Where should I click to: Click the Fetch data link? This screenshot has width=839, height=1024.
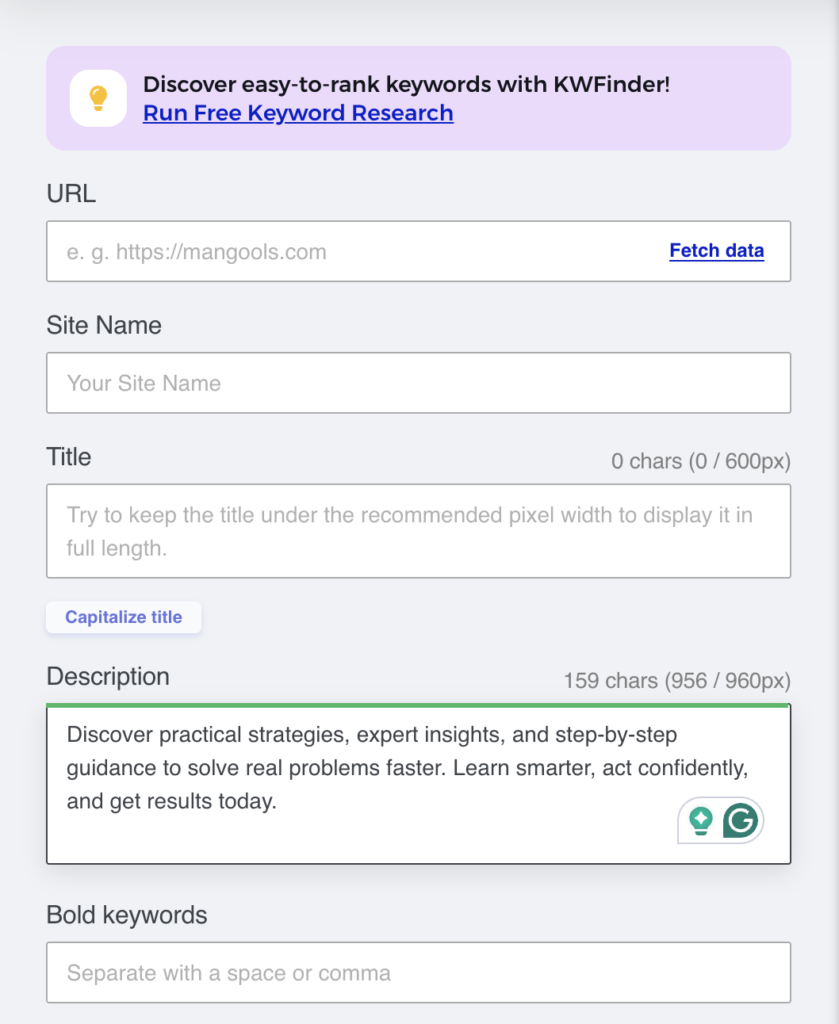(716, 251)
